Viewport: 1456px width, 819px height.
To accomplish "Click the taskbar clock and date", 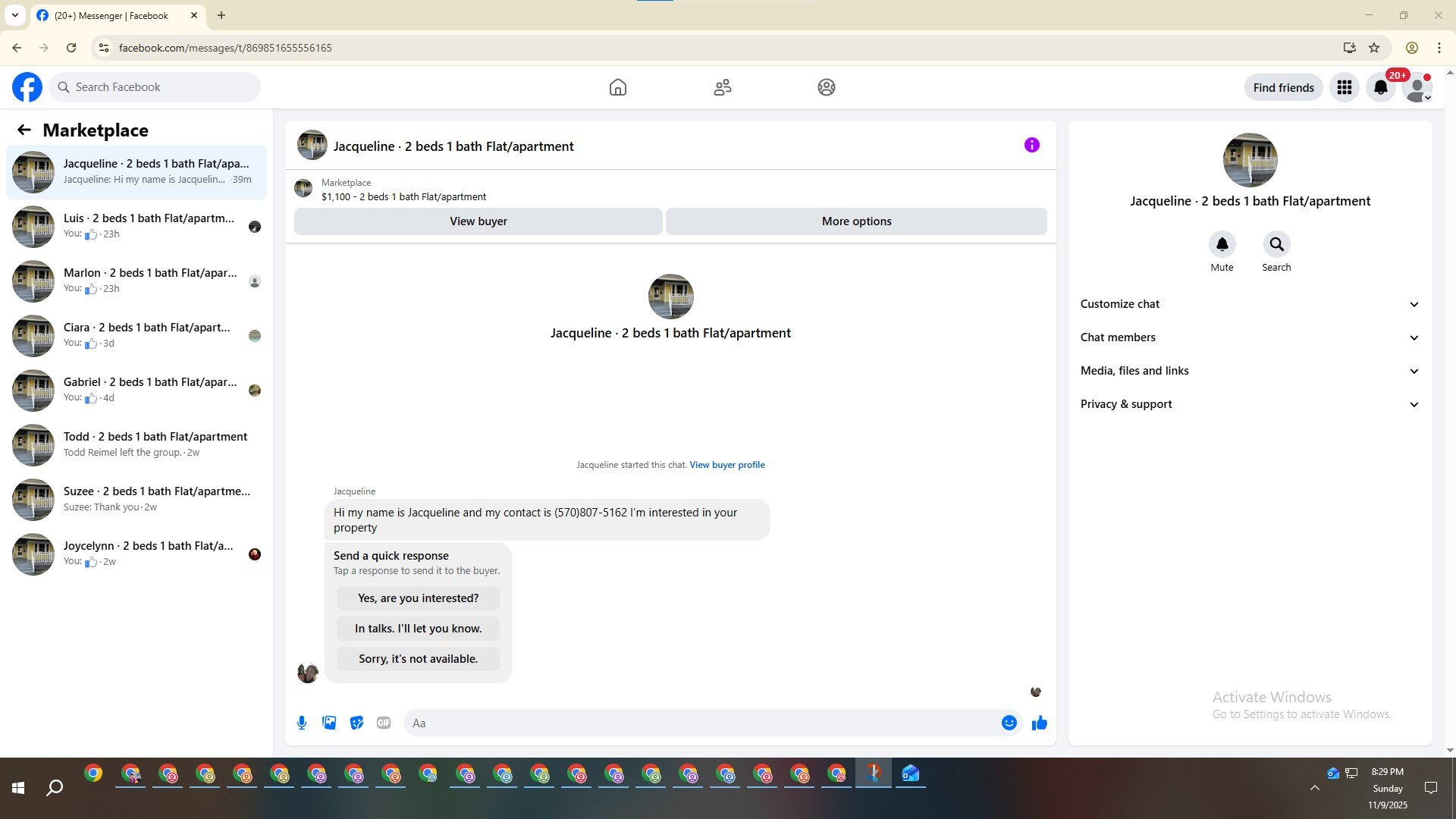I will [1387, 789].
